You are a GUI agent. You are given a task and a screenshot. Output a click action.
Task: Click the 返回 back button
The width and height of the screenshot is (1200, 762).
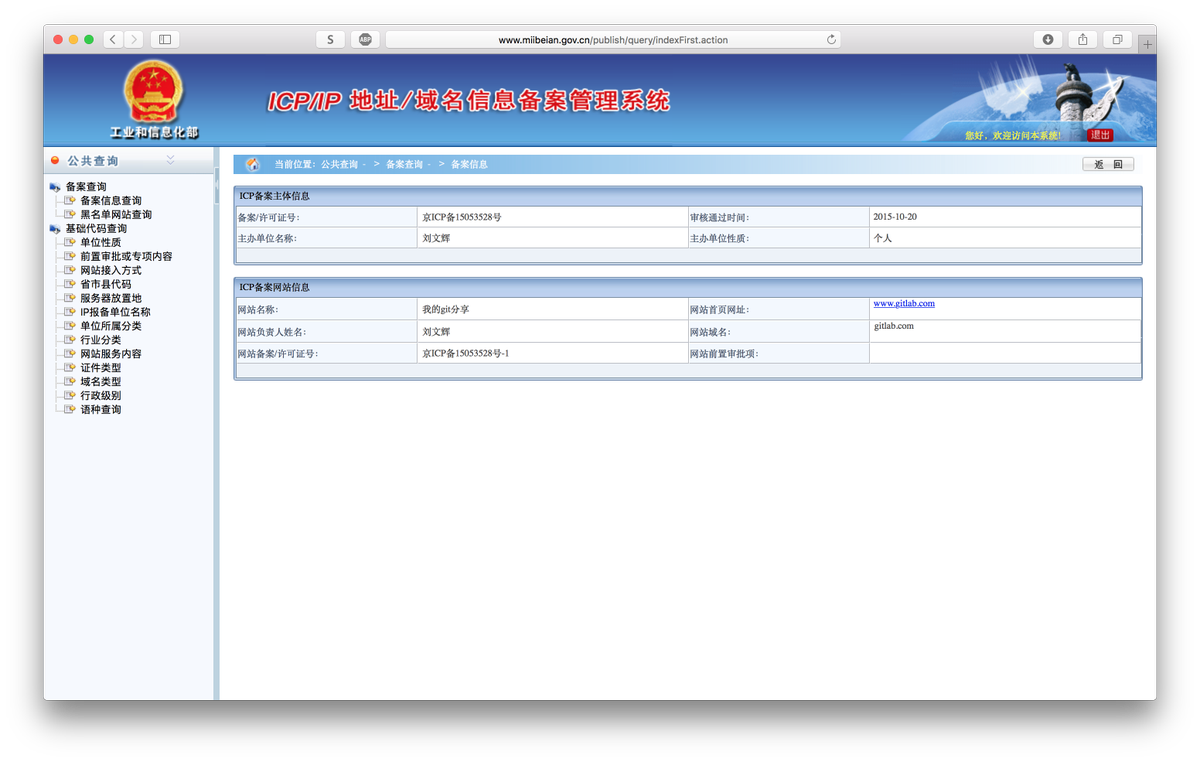point(1108,164)
